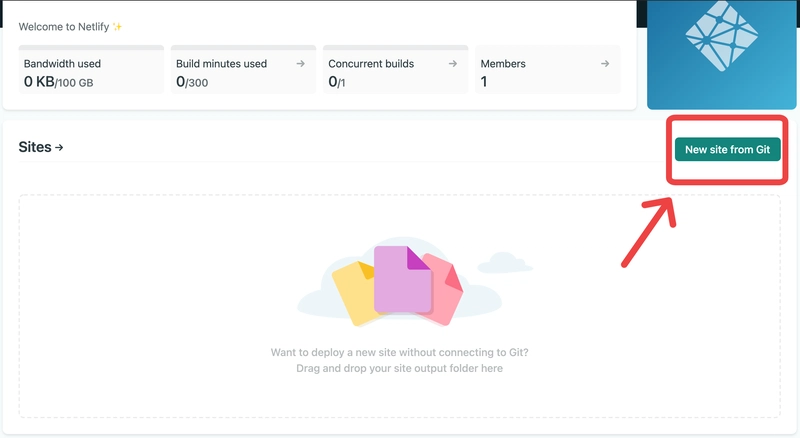Click the document files illustration in drop zone
Viewport: 800px width, 438px height.
(x=399, y=285)
